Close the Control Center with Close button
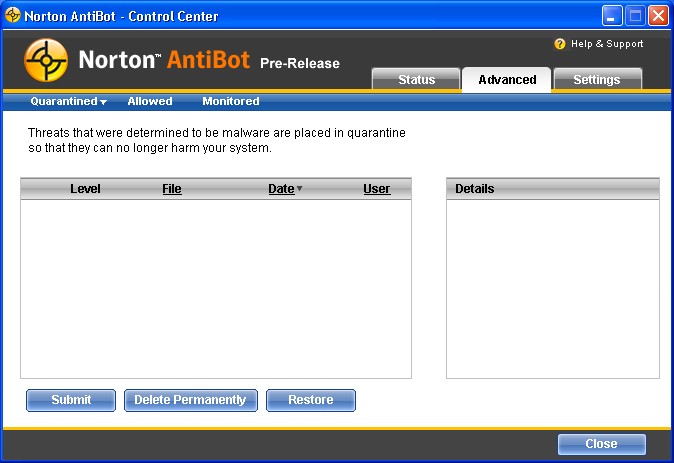674x463 pixels. (602, 444)
